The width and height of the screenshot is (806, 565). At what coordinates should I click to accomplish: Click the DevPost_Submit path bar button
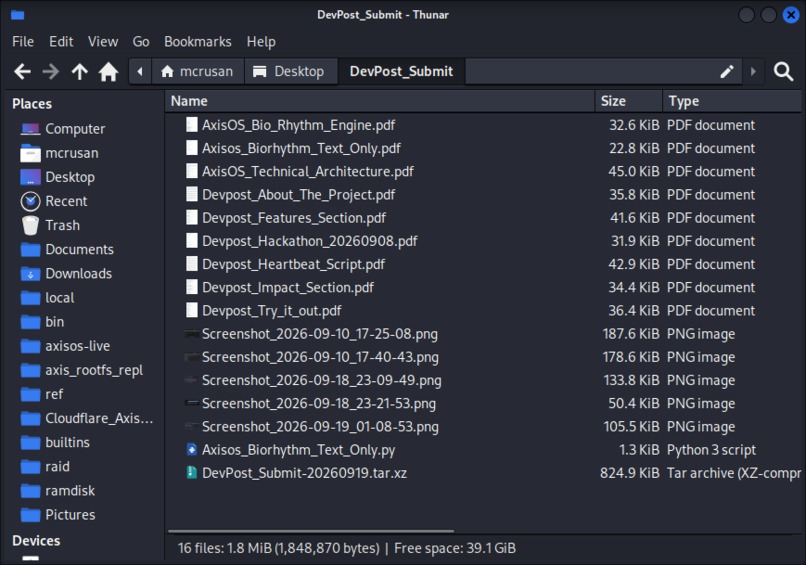tap(401, 71)
